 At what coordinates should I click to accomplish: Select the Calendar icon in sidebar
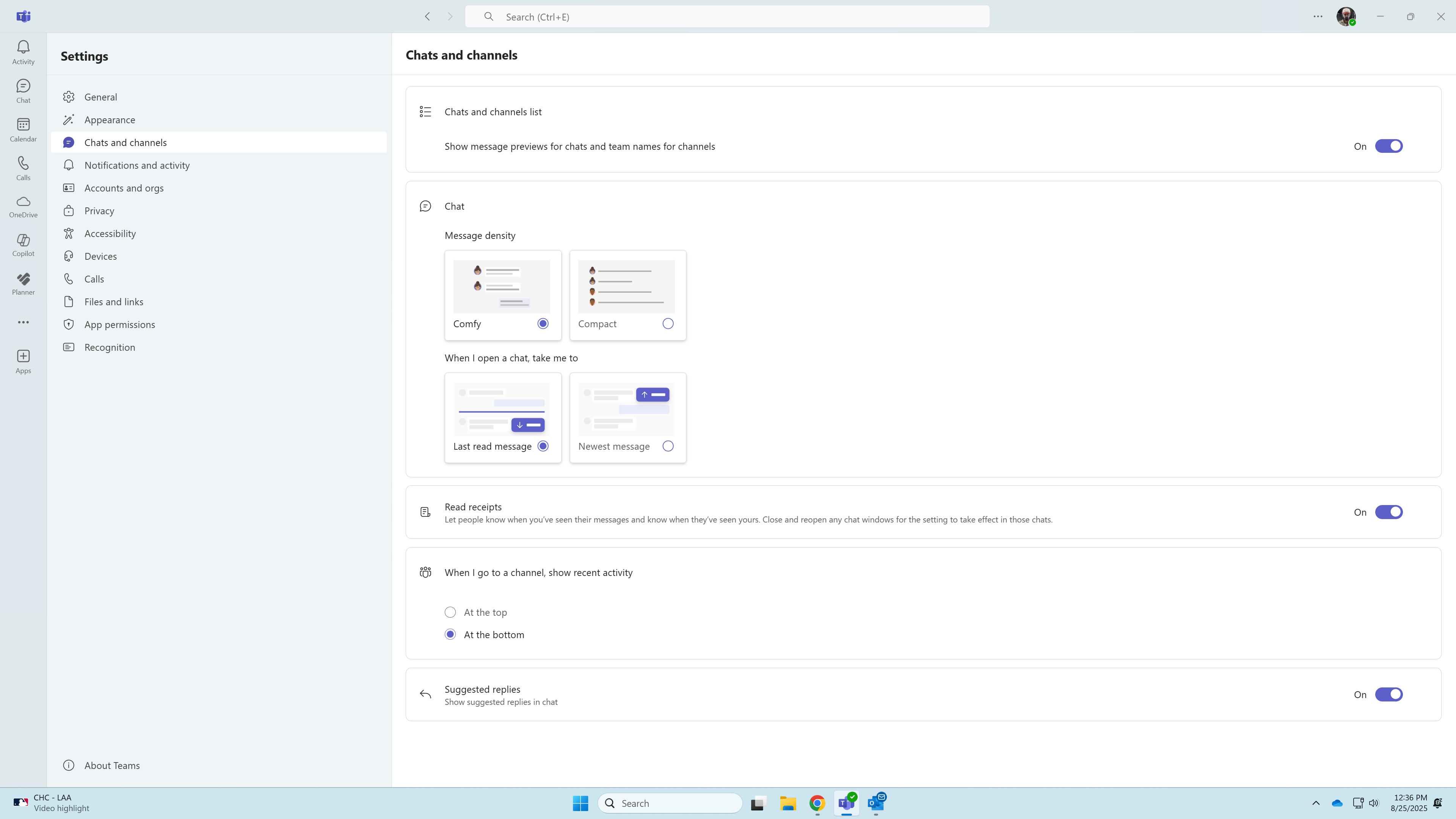pos(23,129)
